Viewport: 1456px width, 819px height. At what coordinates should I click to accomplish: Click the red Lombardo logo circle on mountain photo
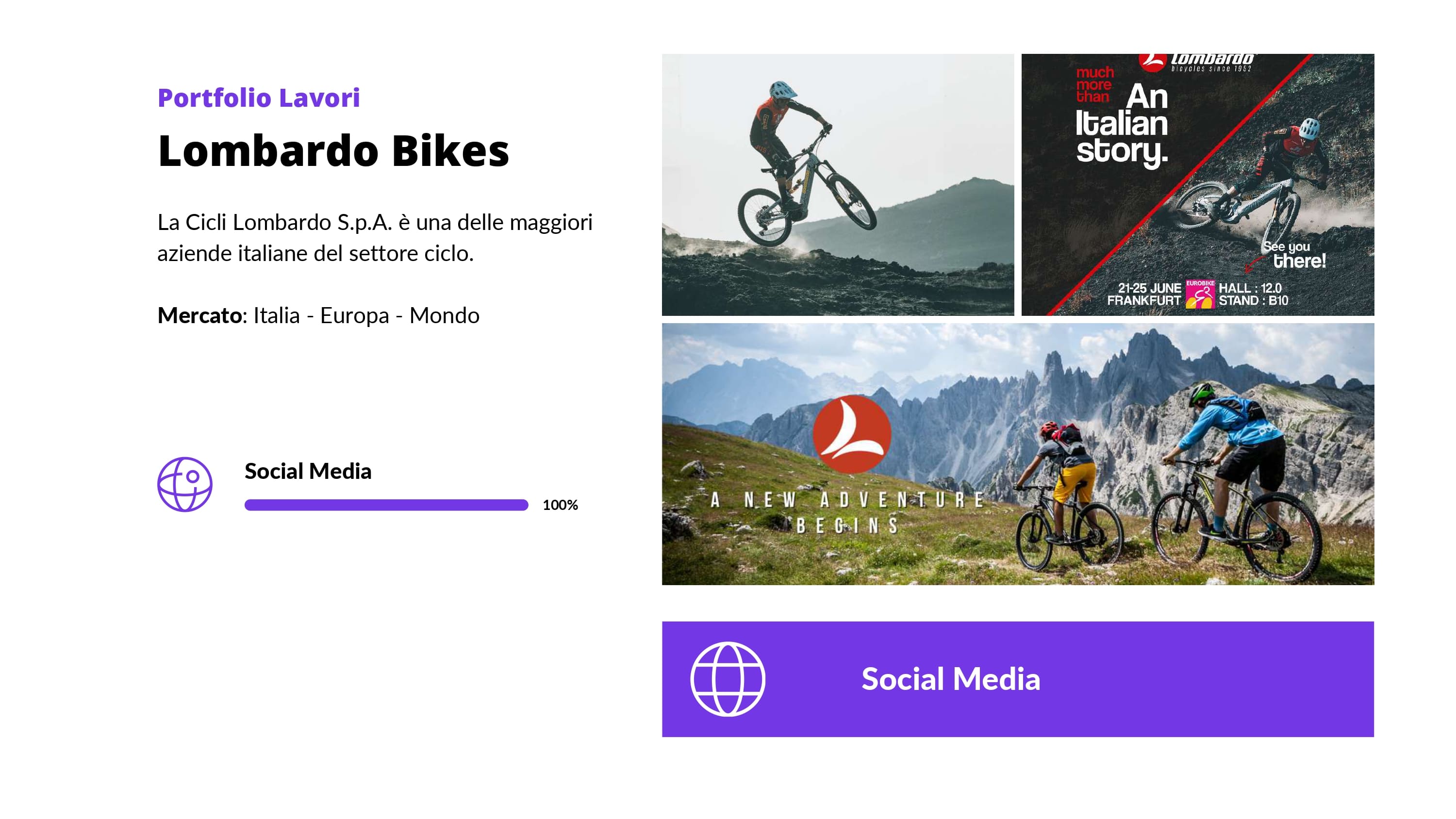pyautogui.click(x=852, y=434)
